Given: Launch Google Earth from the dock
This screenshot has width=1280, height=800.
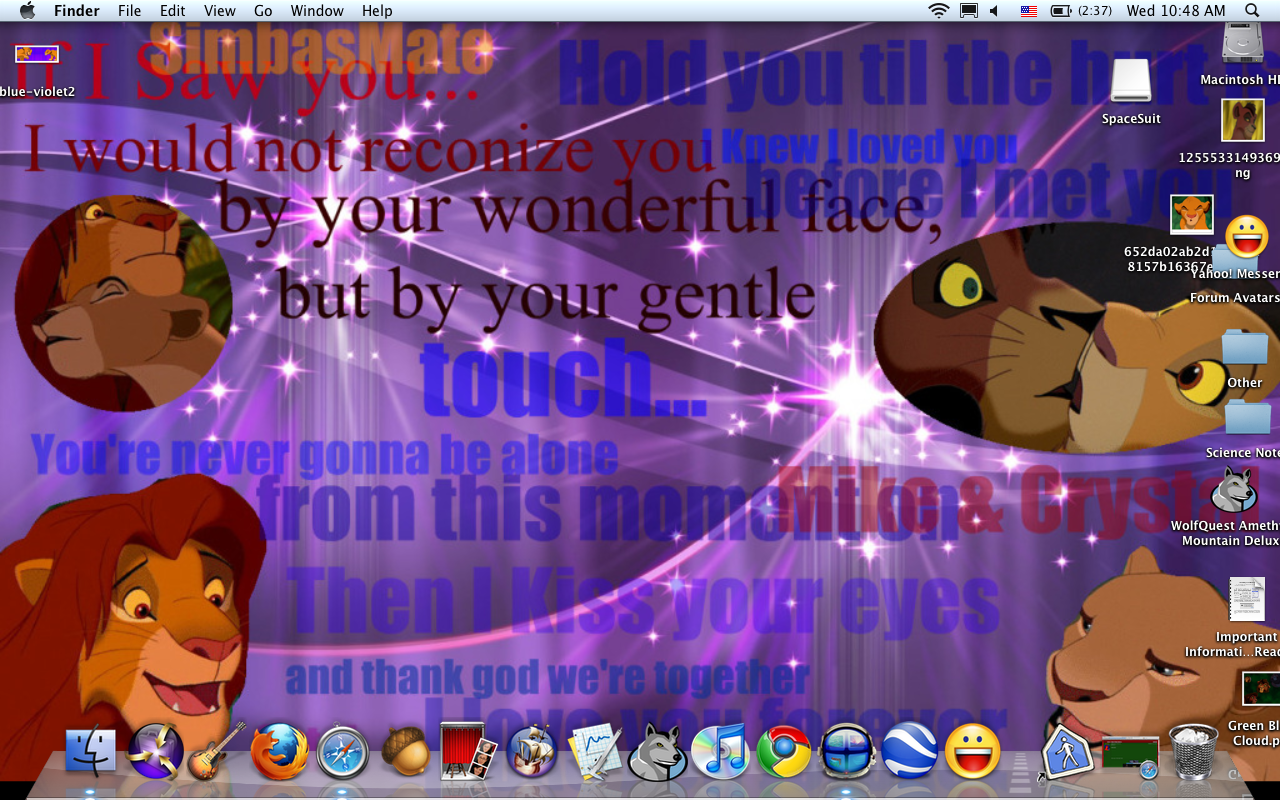Looking at the screenshot, I should click(909, 751).
